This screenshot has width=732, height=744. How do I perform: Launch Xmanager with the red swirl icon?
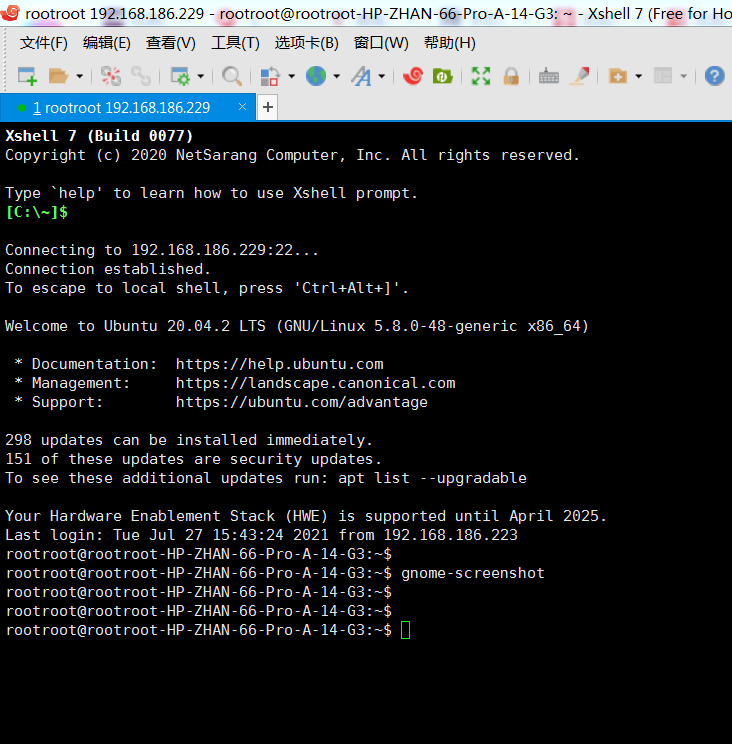tap(413, 76)
